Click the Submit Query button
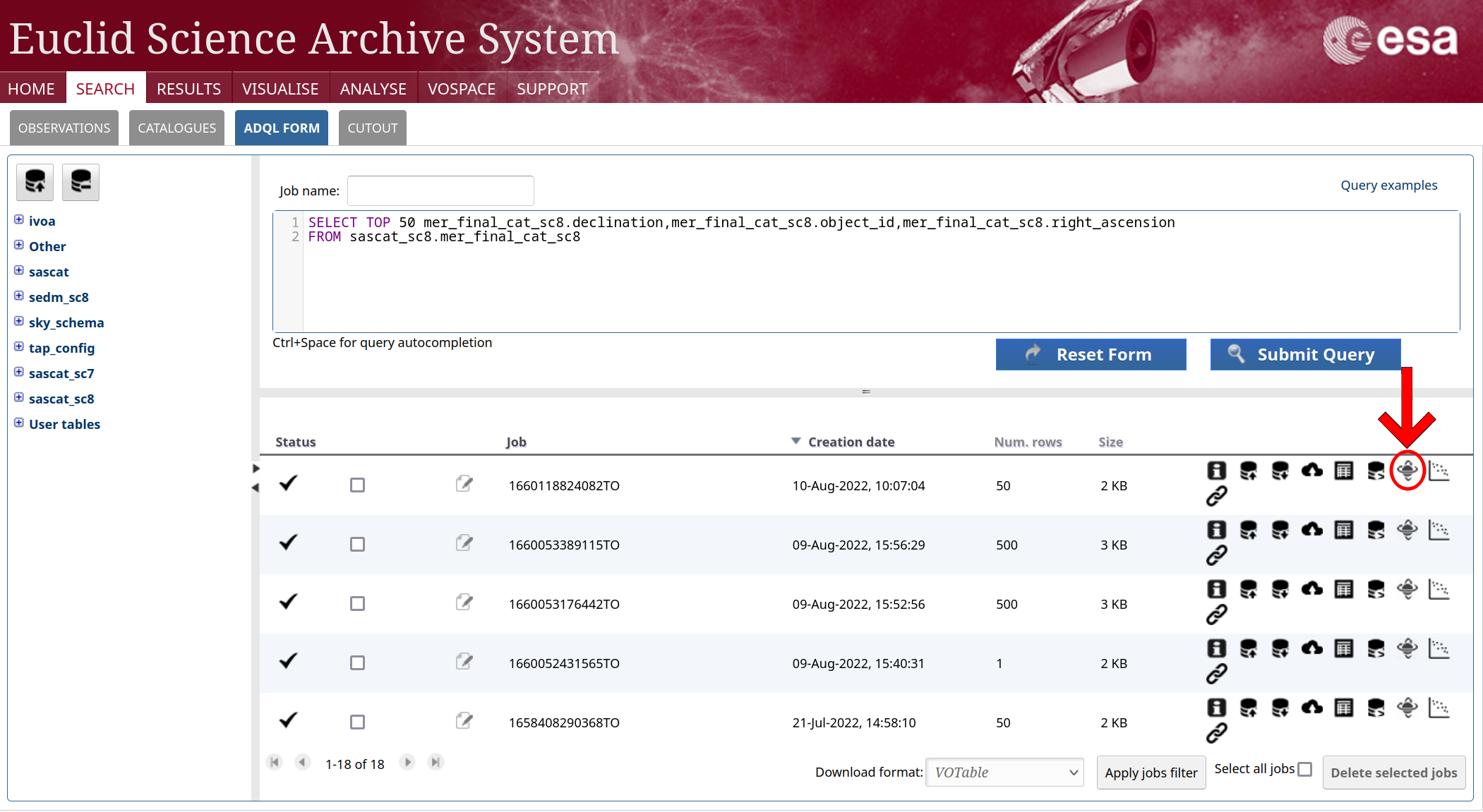The width and height of the screenshot is (1483, 812). pyautogui.click(x=1305, y=354)
